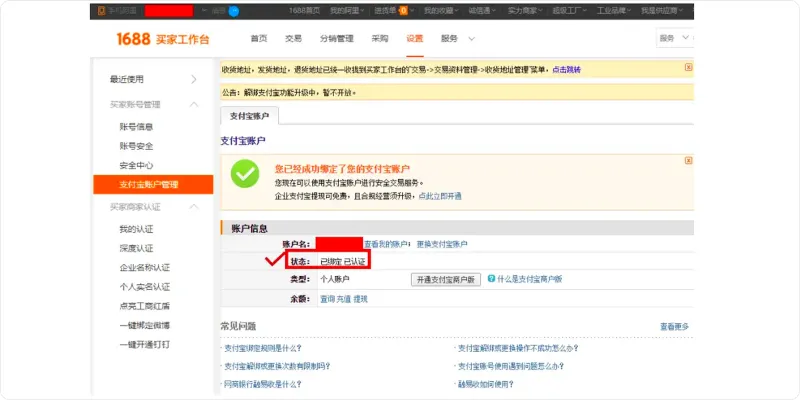Click the 开通支付宝商户版 button
The image size is (800, 400).
pos(446,280)
